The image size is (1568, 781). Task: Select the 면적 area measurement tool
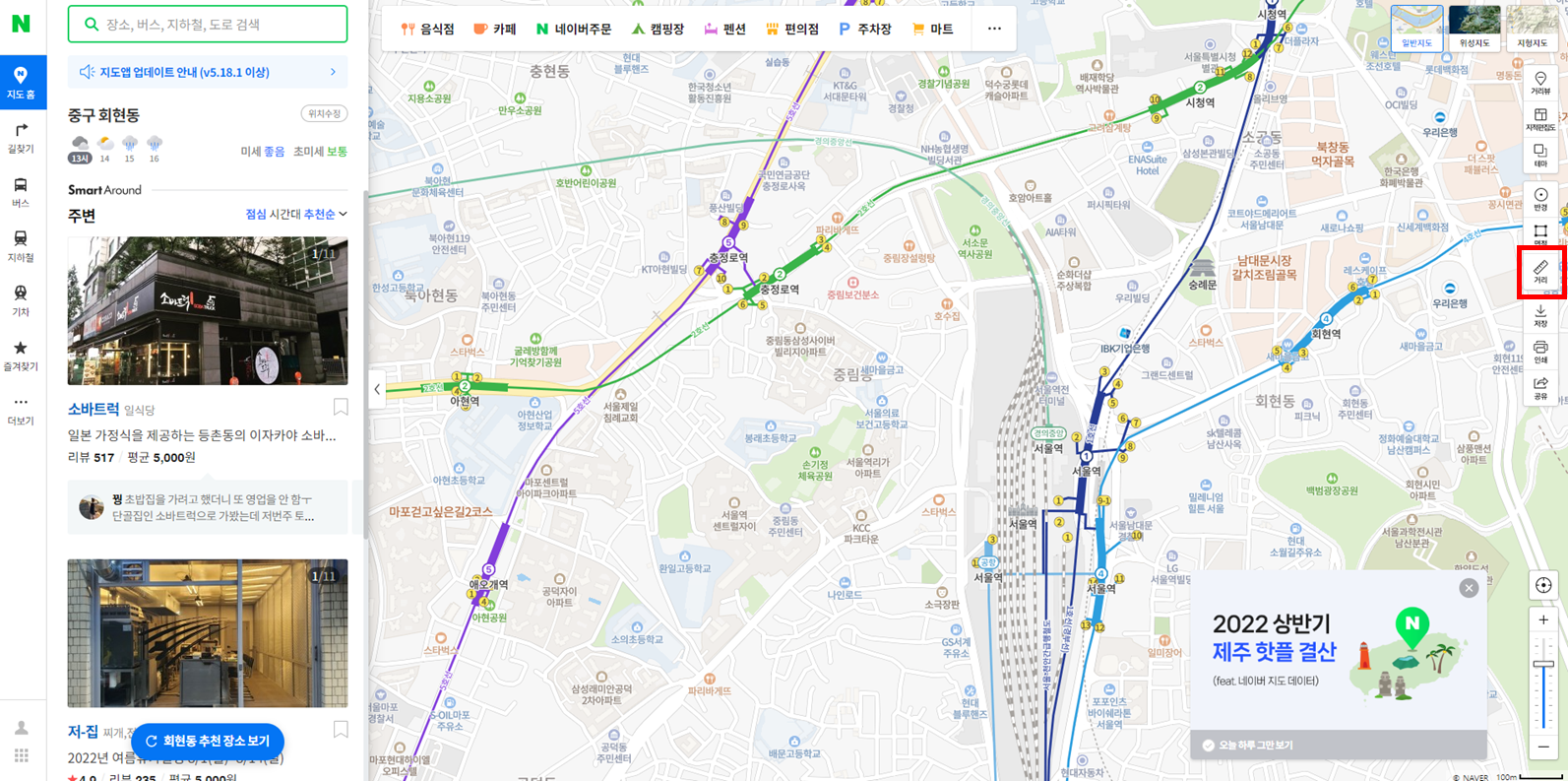[1540, 234]
